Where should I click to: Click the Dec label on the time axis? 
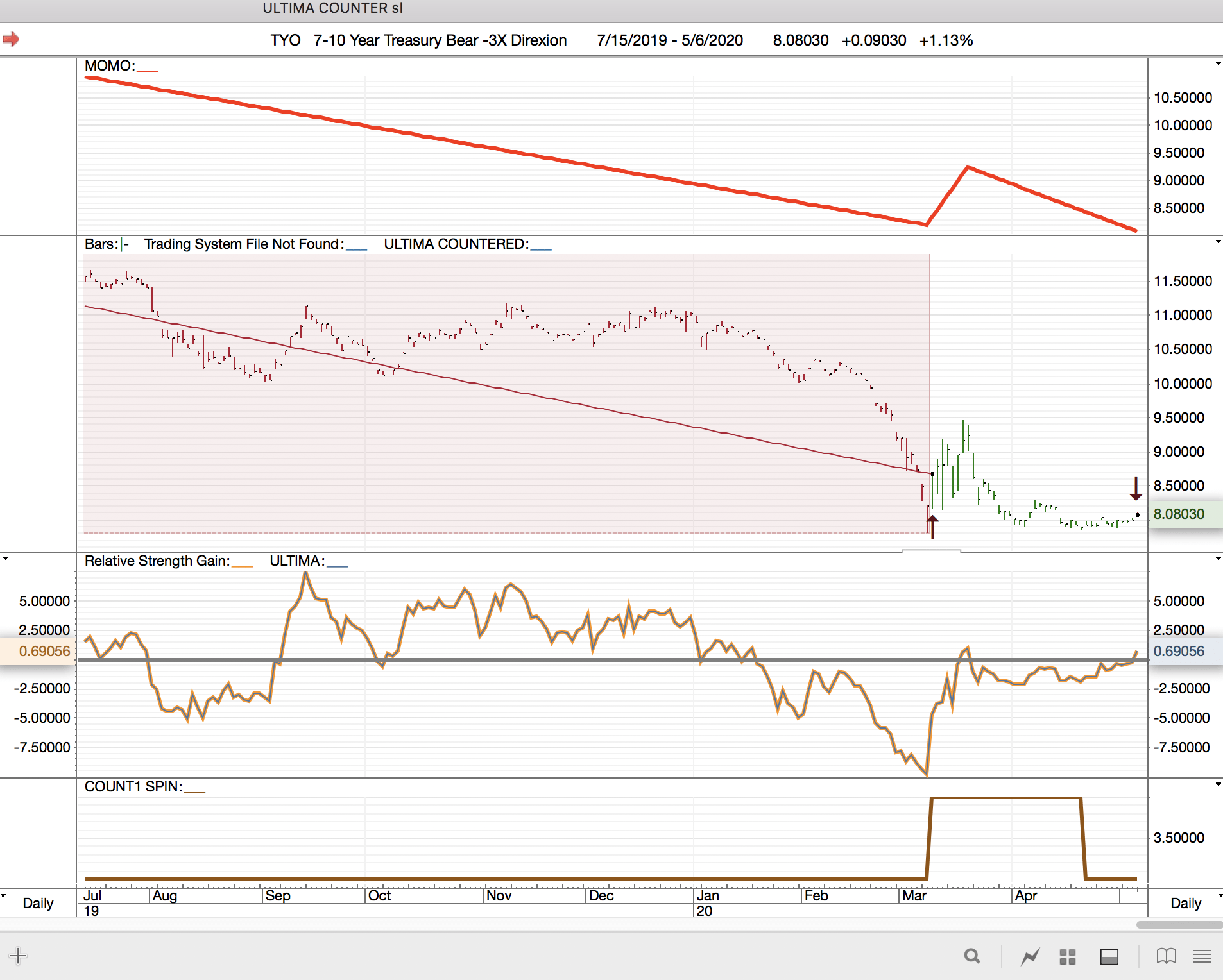tap(602, 896)
